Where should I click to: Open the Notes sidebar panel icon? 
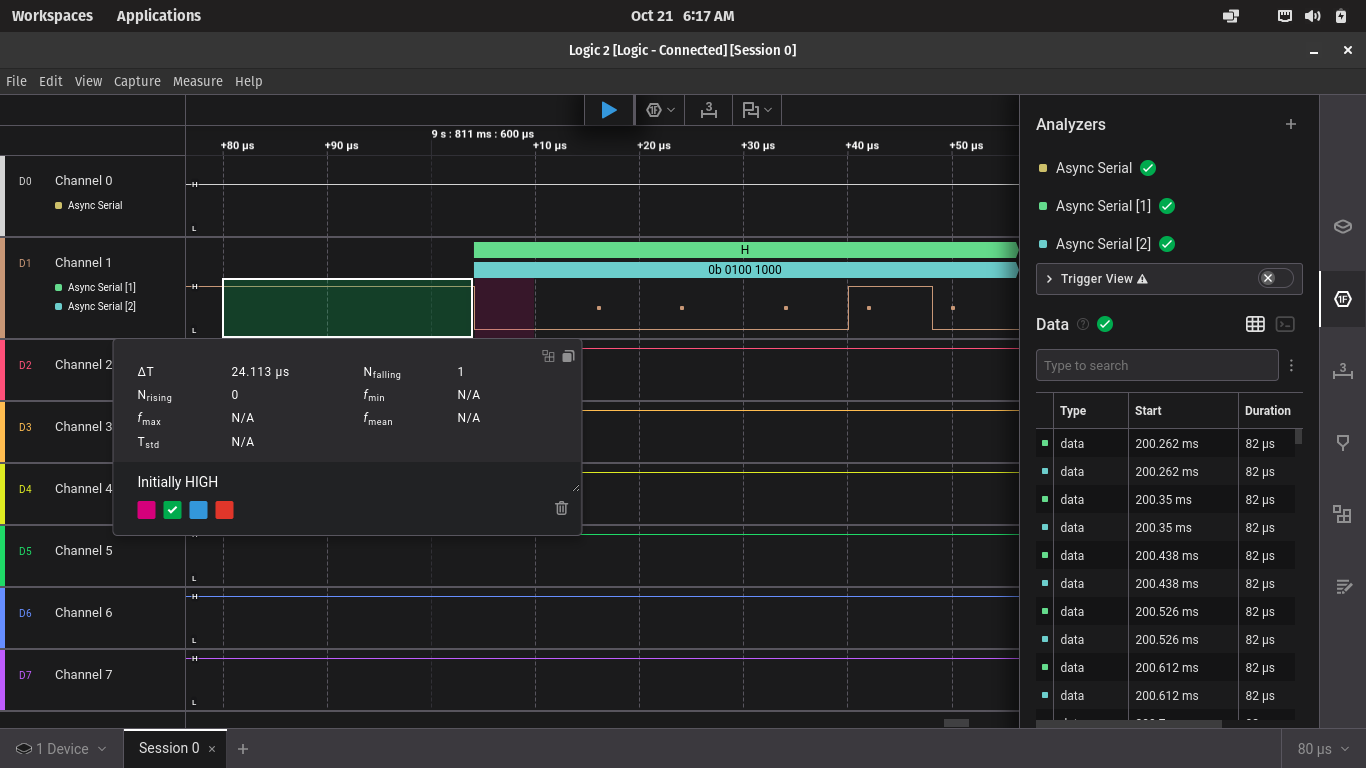[1342, 587]
